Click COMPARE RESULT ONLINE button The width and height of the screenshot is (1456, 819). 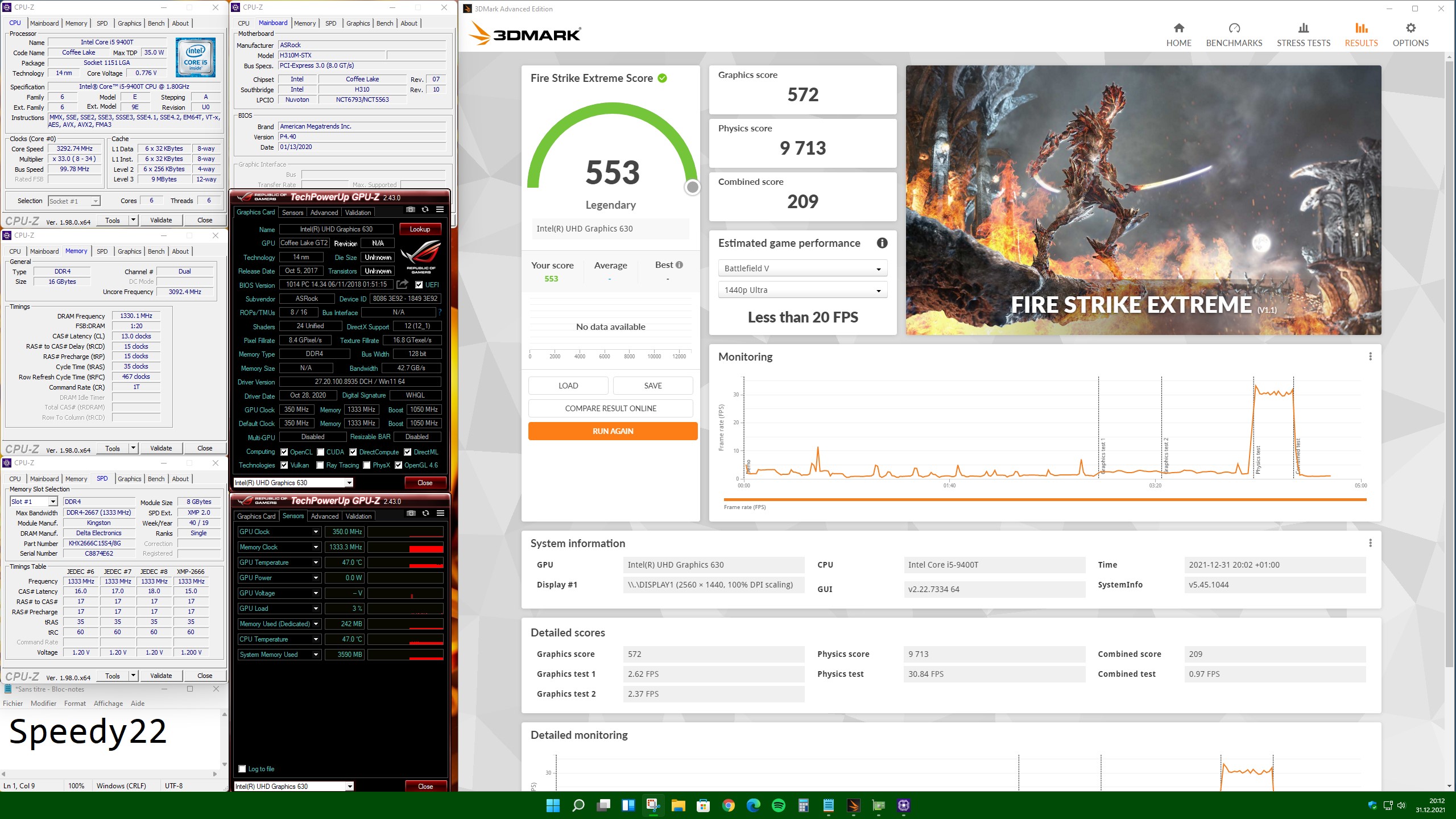tap(610, 408)
